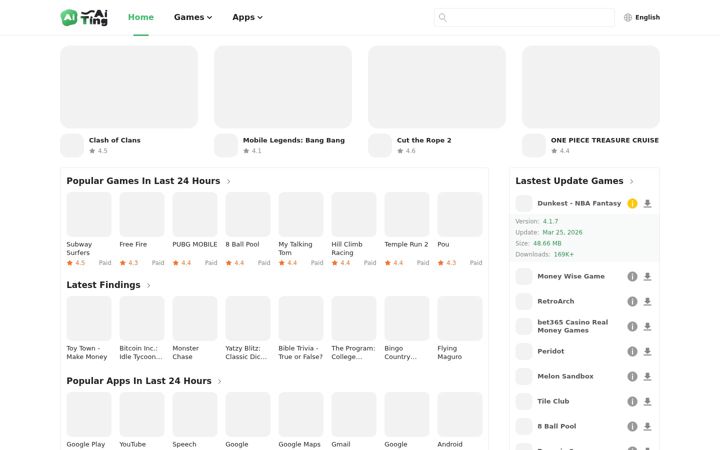The height and width of the screenshot is (450, 720).
Task: Click the RetroArch name in updates list
Action: pyautogui.click(x=556, y=301)
